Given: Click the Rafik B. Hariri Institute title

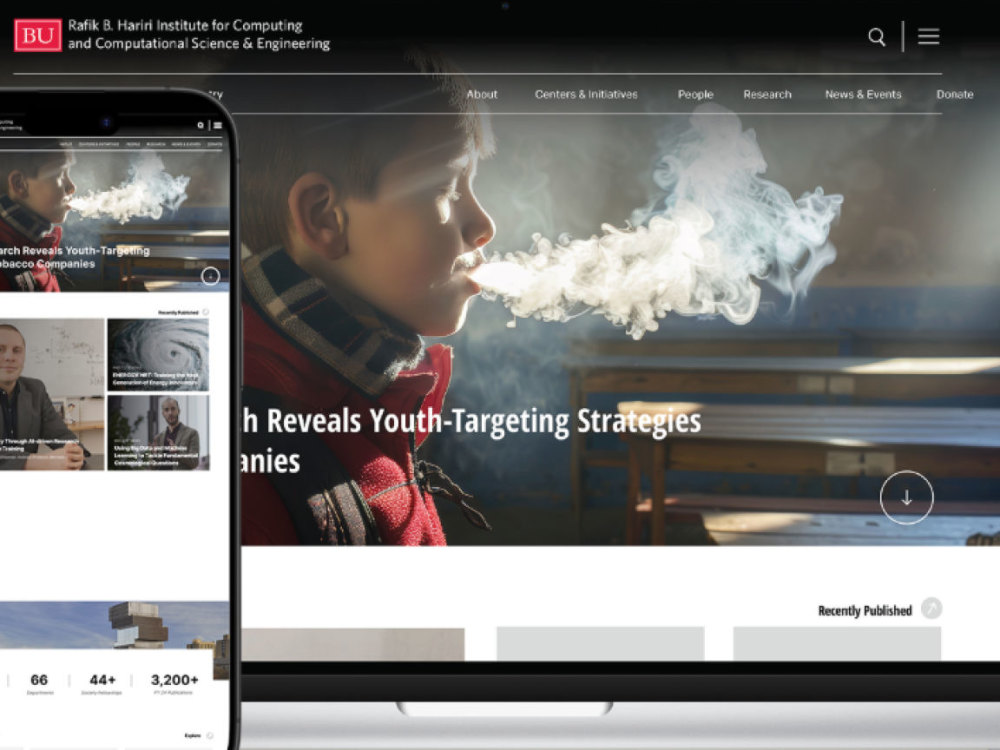Looking at the screenshot, I should pos(199,34).
